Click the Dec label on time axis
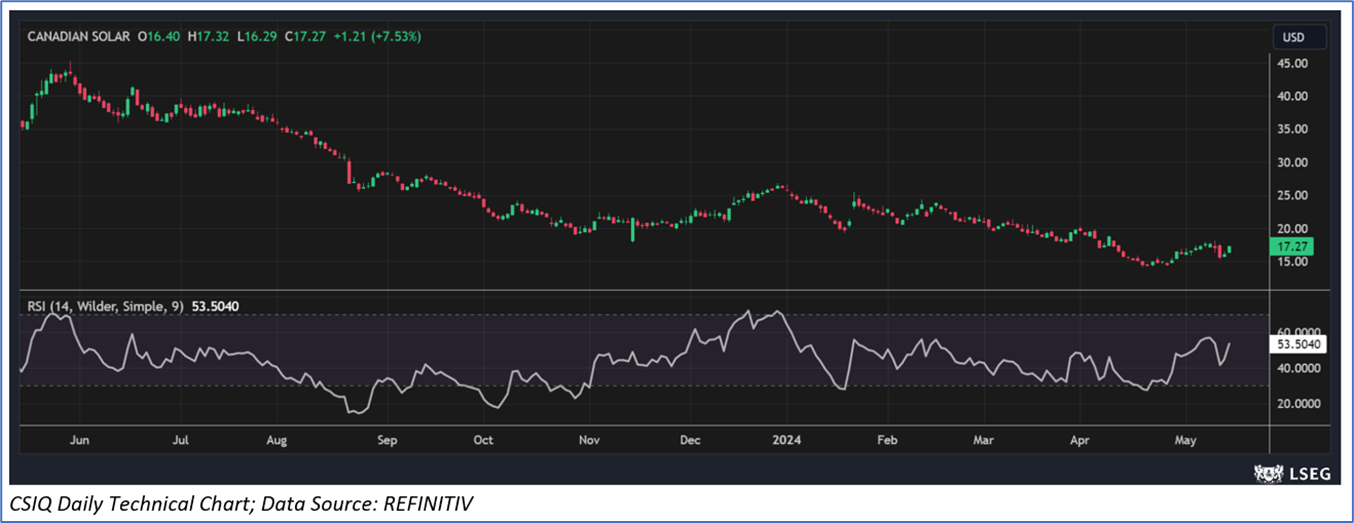 [x=691, y=439]
